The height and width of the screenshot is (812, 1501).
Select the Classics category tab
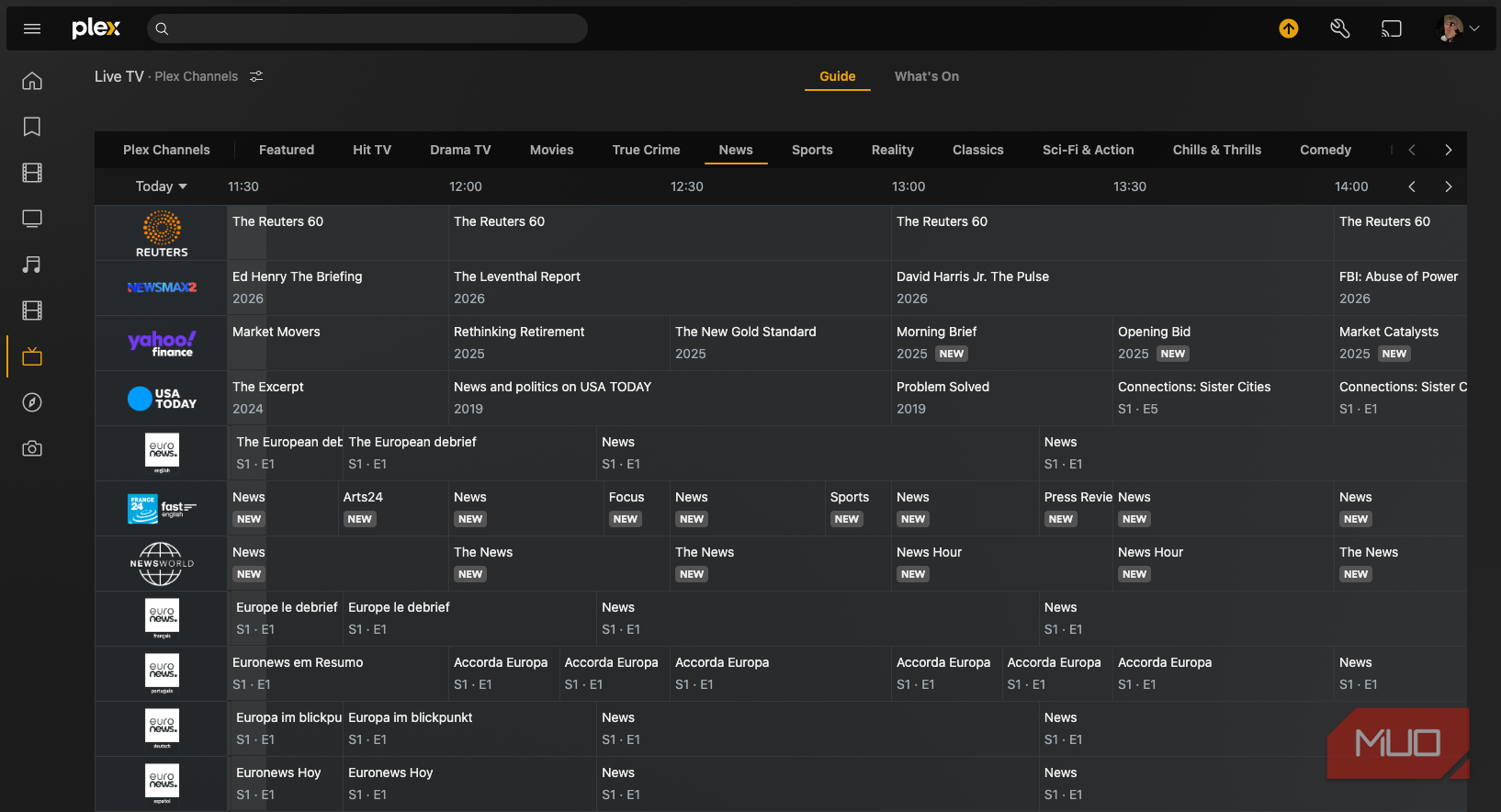pyautogui.click(x=978, y=150)
